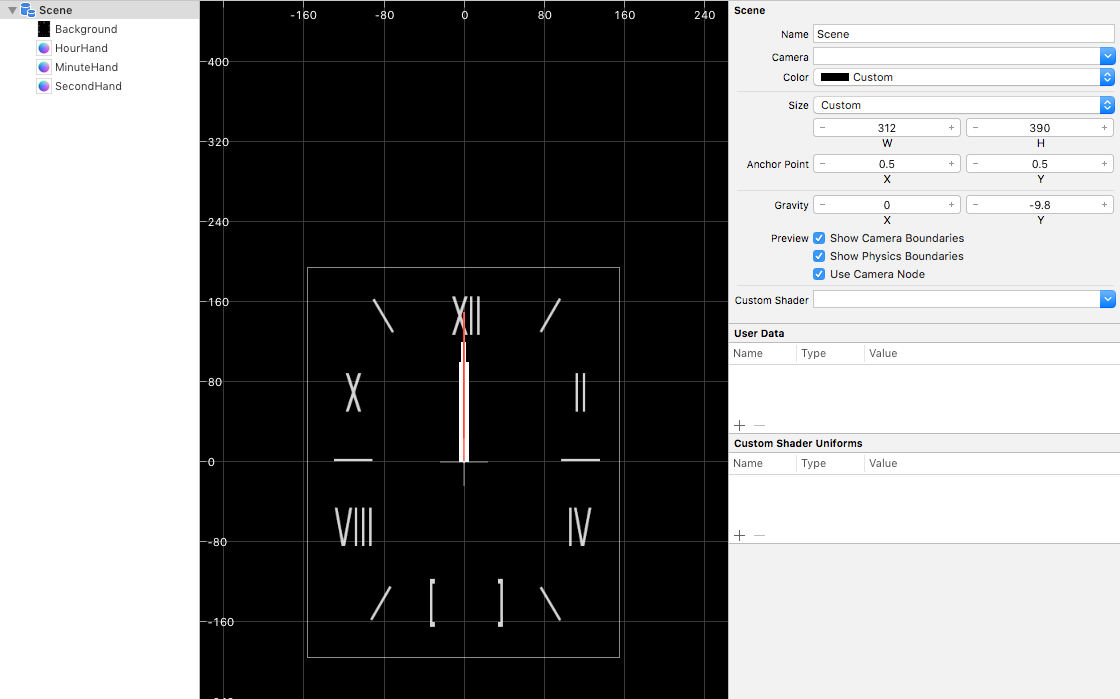
Task: Decrease Anchor Point X value
Action: [823, 164]
